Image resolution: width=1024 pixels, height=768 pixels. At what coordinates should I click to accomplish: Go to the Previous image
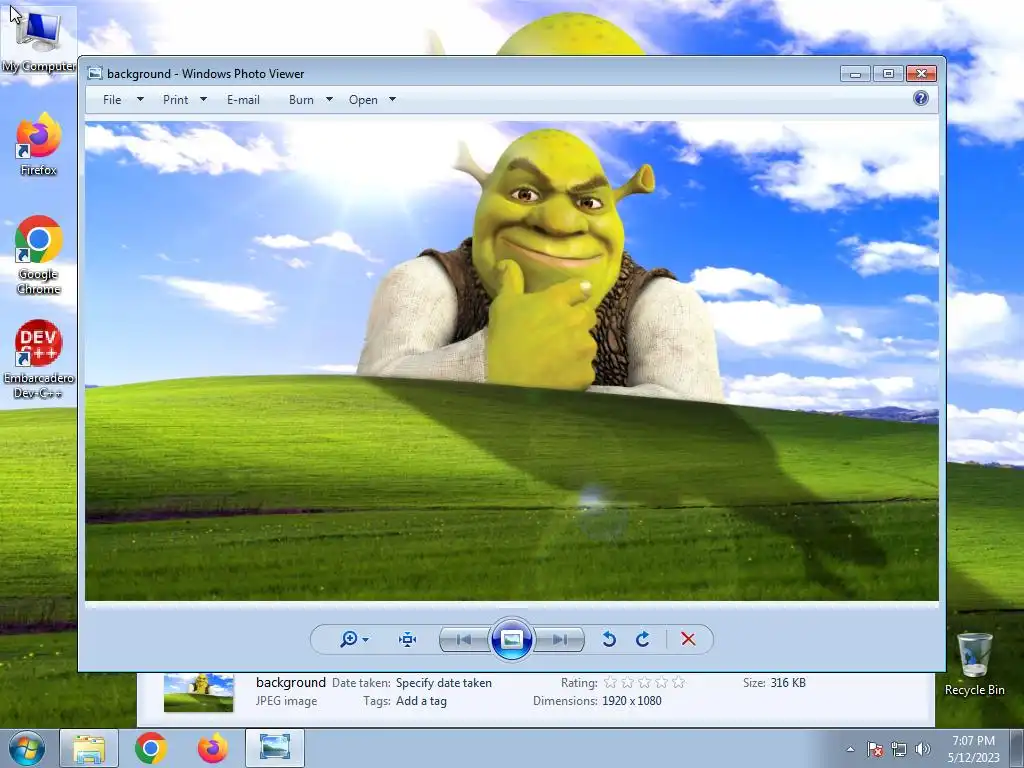(464, 639)
